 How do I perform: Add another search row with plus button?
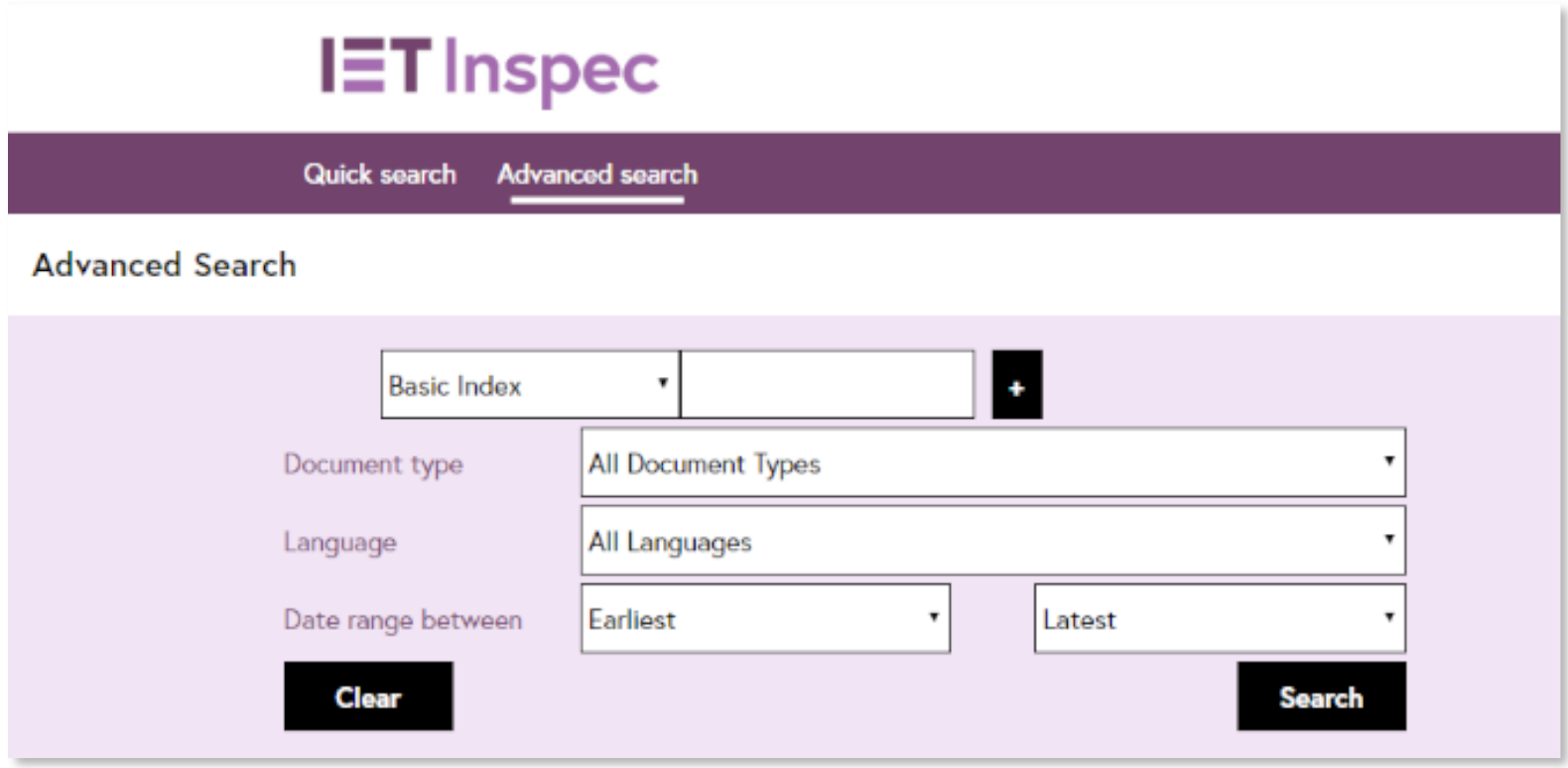(x=1016, y=385)
